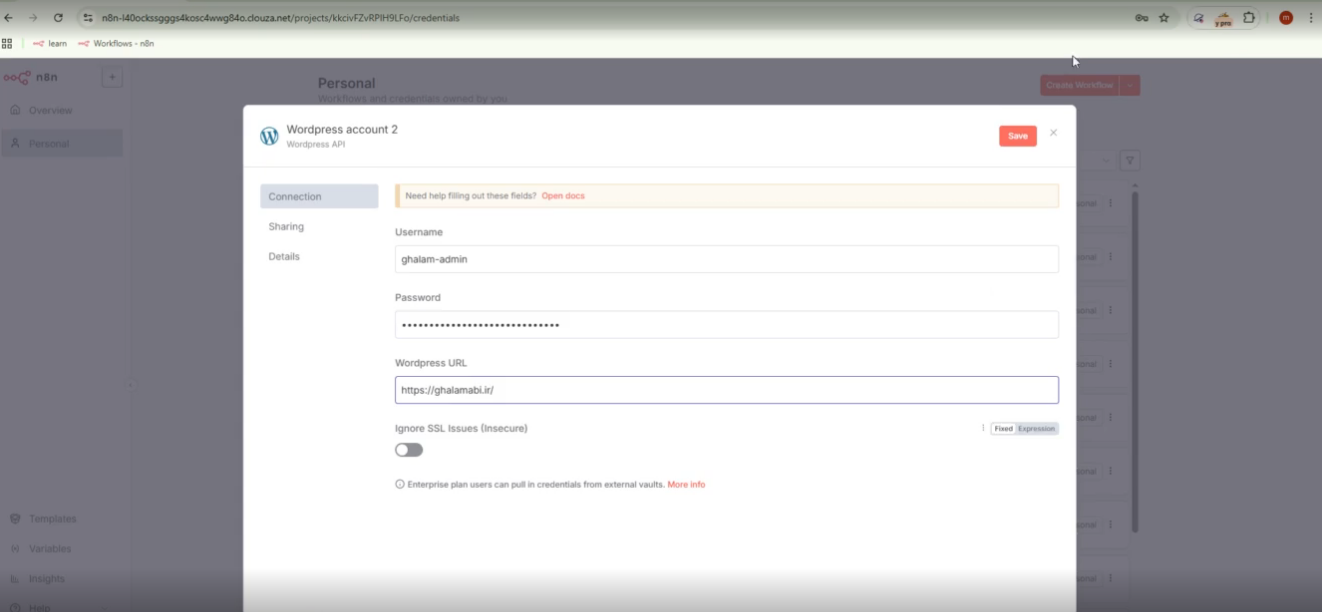Bookmark this page with the star icon
Image resolution: width=1322 pixels, height=612 pixels.
[1164, 18]
